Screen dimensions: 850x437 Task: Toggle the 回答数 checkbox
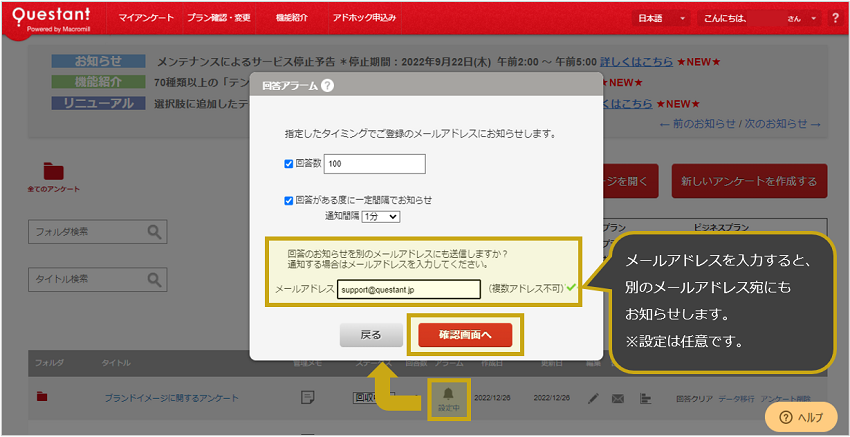[288, 164]
